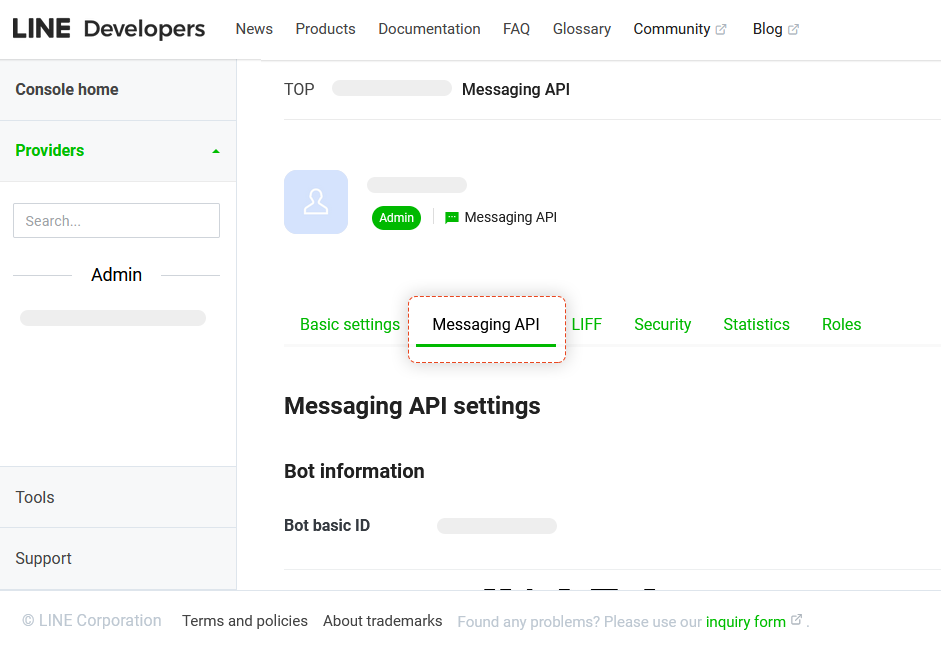Click the redacted provider breadcrumb

392,88
